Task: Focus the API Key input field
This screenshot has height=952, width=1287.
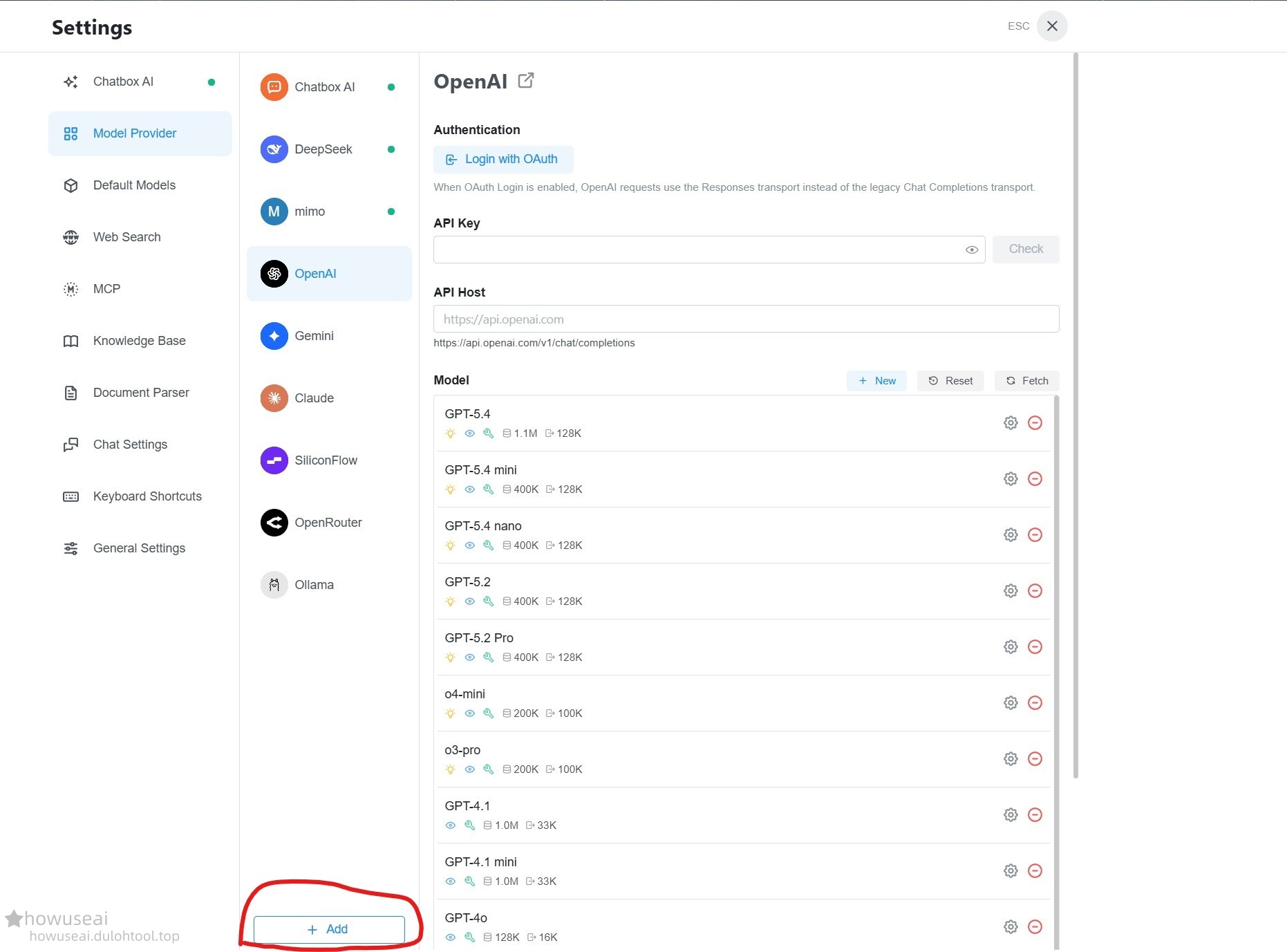Action: (709, 250)
